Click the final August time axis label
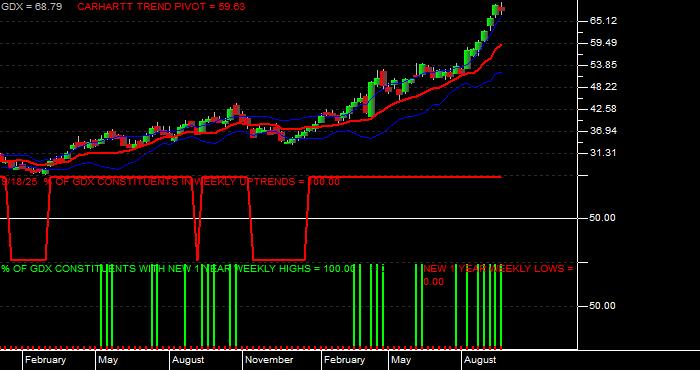 point(480,360)
